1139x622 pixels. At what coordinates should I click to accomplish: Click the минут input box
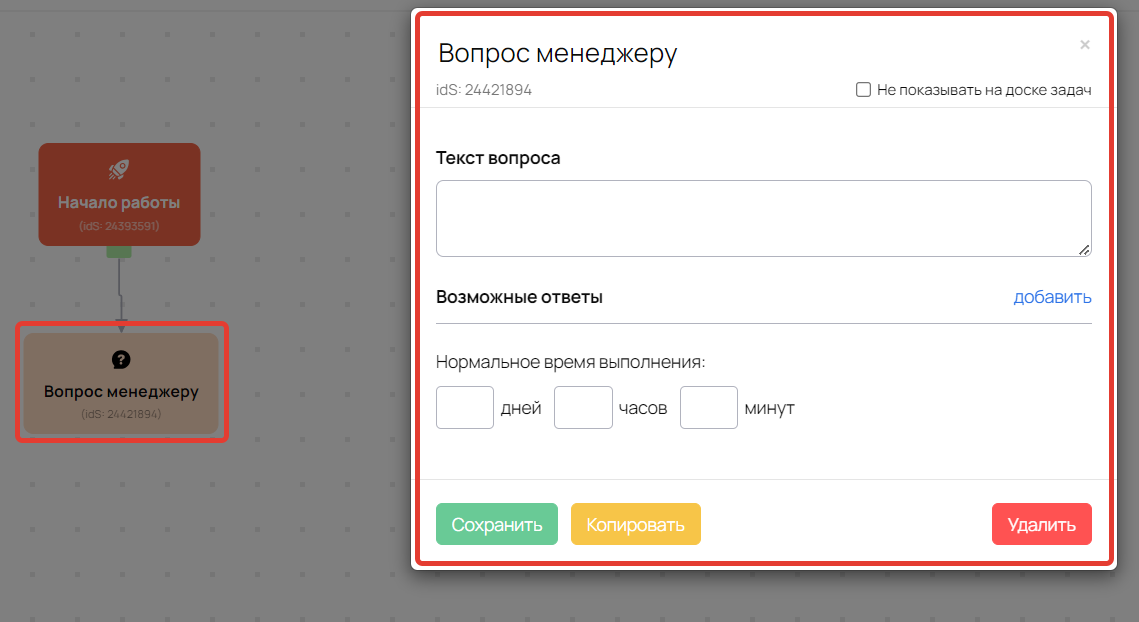click(709, 408)
